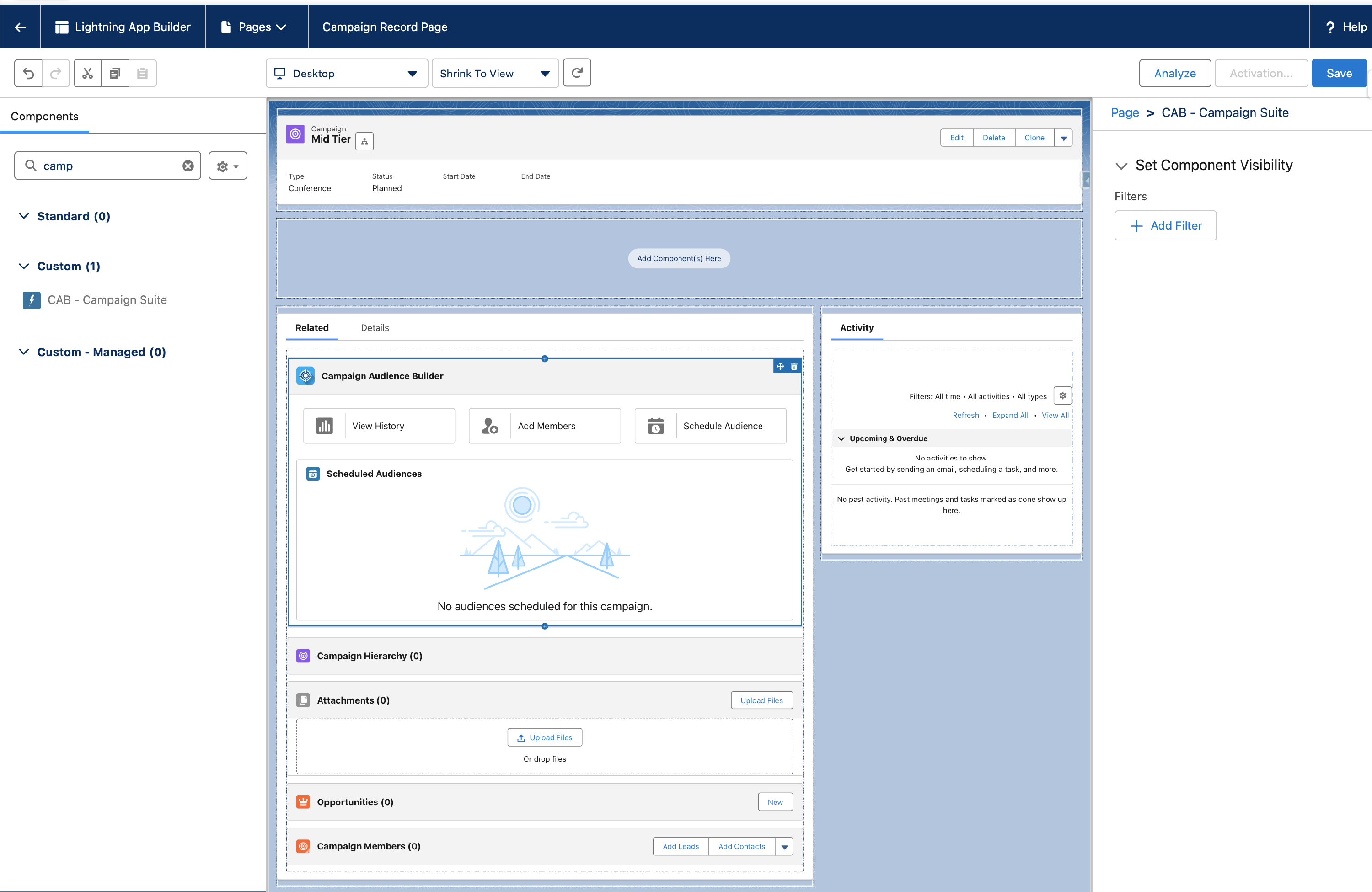Viewport: 1372px width, 892px height.
Task: Click the back arrow icon
Action: point(20,27)
